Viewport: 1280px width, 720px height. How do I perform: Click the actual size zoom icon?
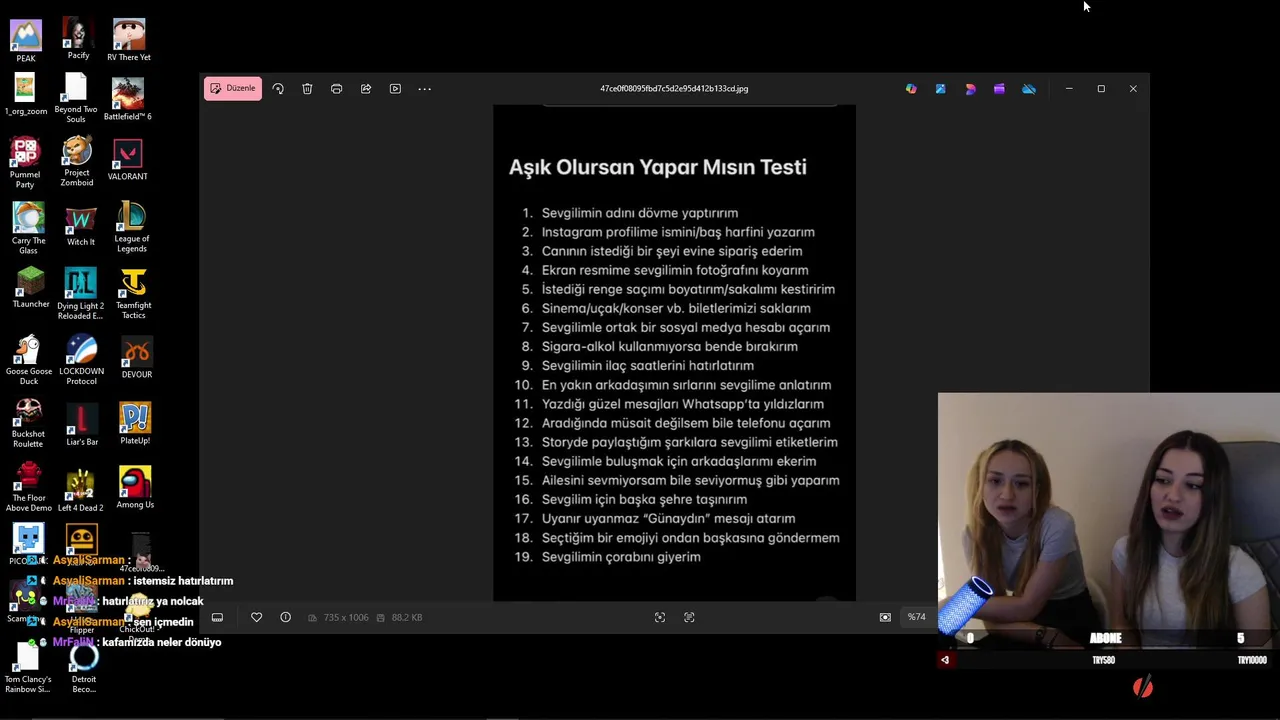pyautogui.click(x=689, y=617)
